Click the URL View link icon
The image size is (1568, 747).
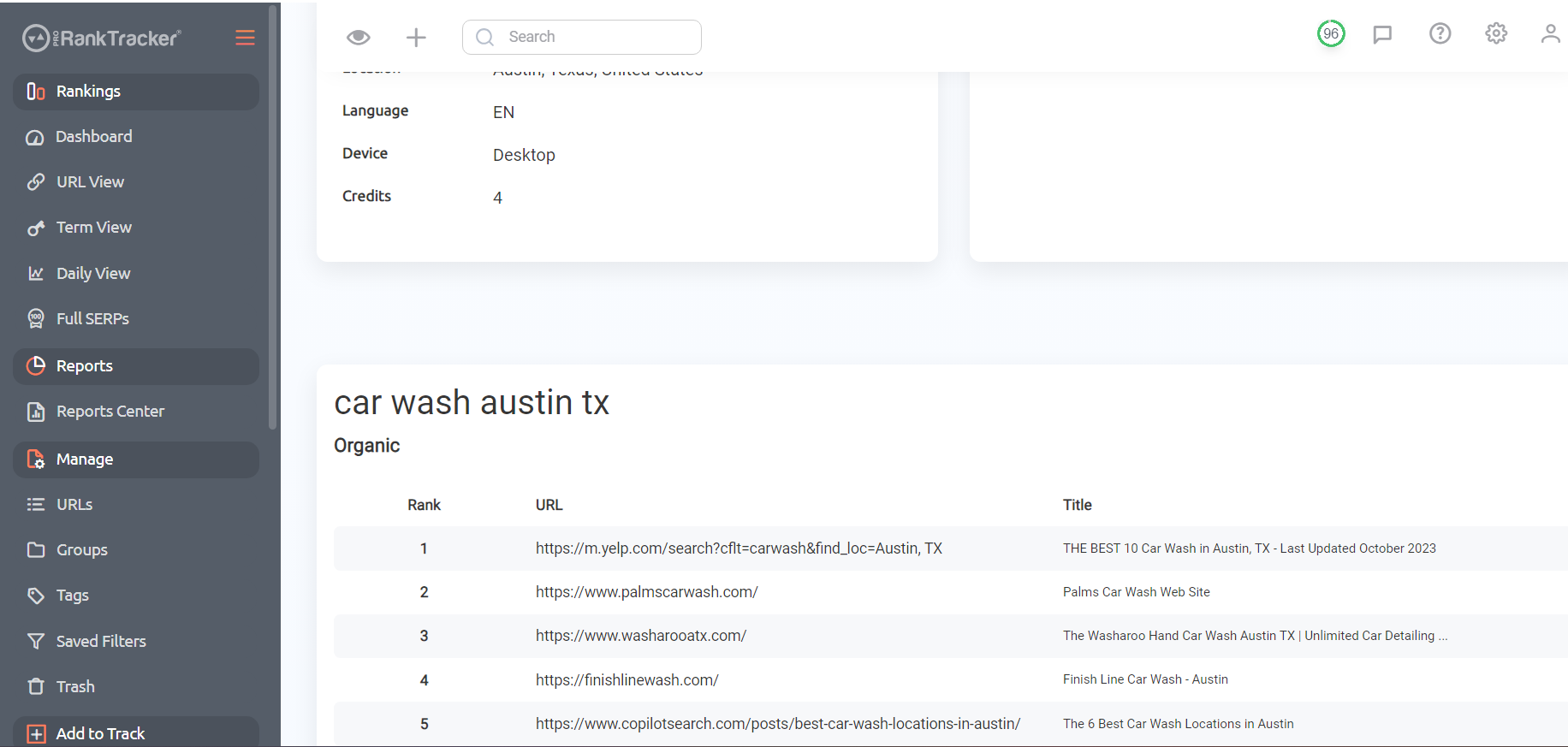pos(36,182)
